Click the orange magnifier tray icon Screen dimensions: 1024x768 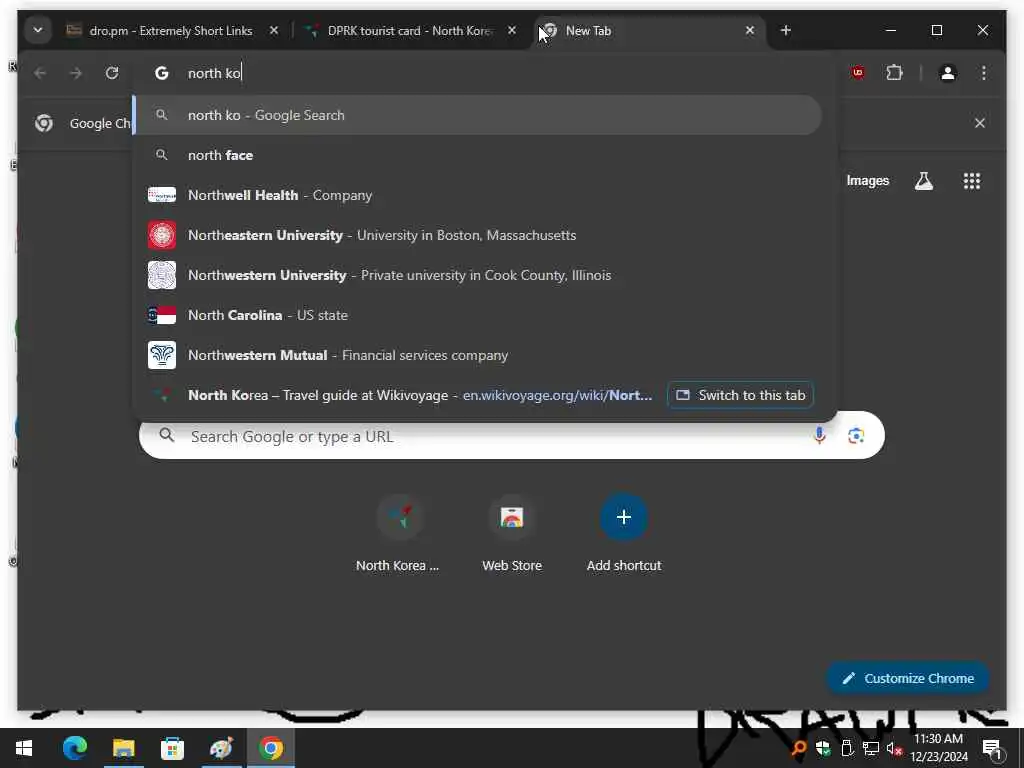pos(798,748)
